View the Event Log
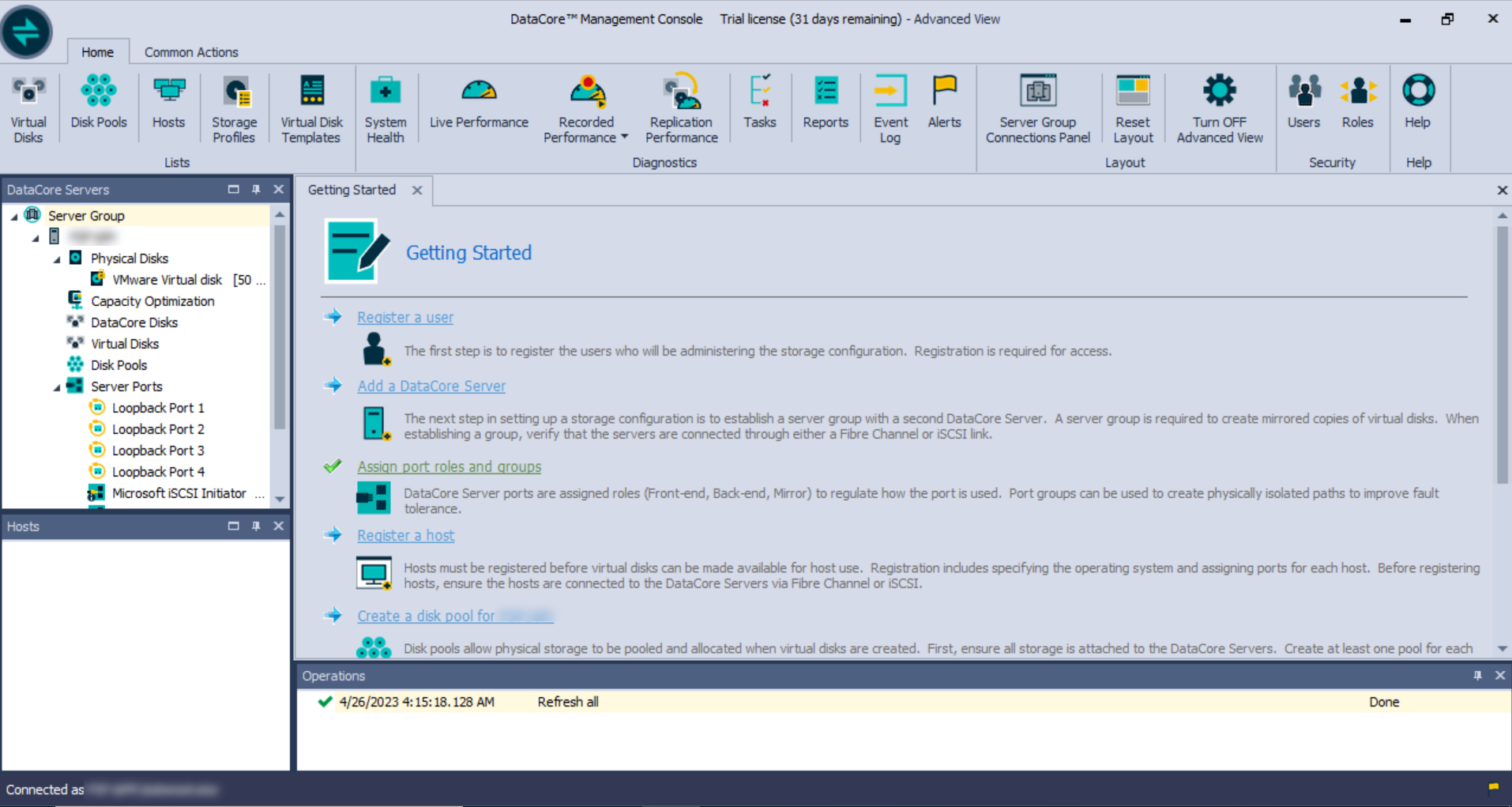 [890, 105]
